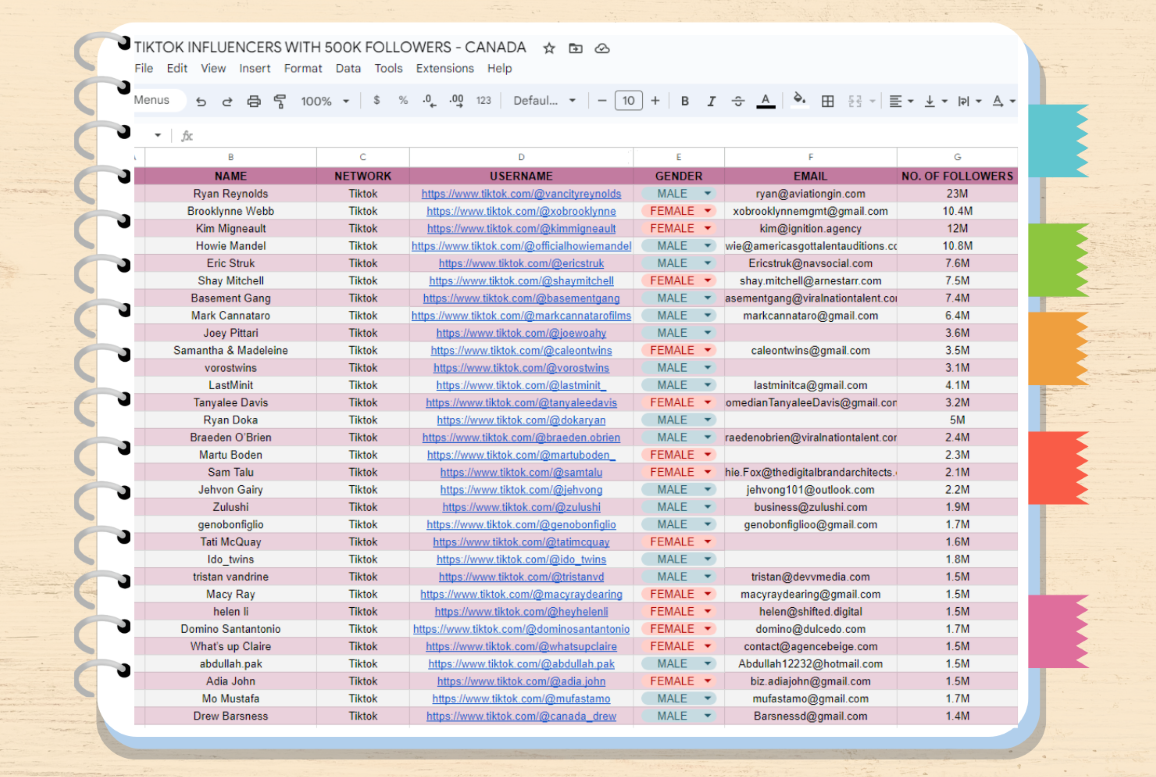Decrease decimal places icon

tap(429, 101)
